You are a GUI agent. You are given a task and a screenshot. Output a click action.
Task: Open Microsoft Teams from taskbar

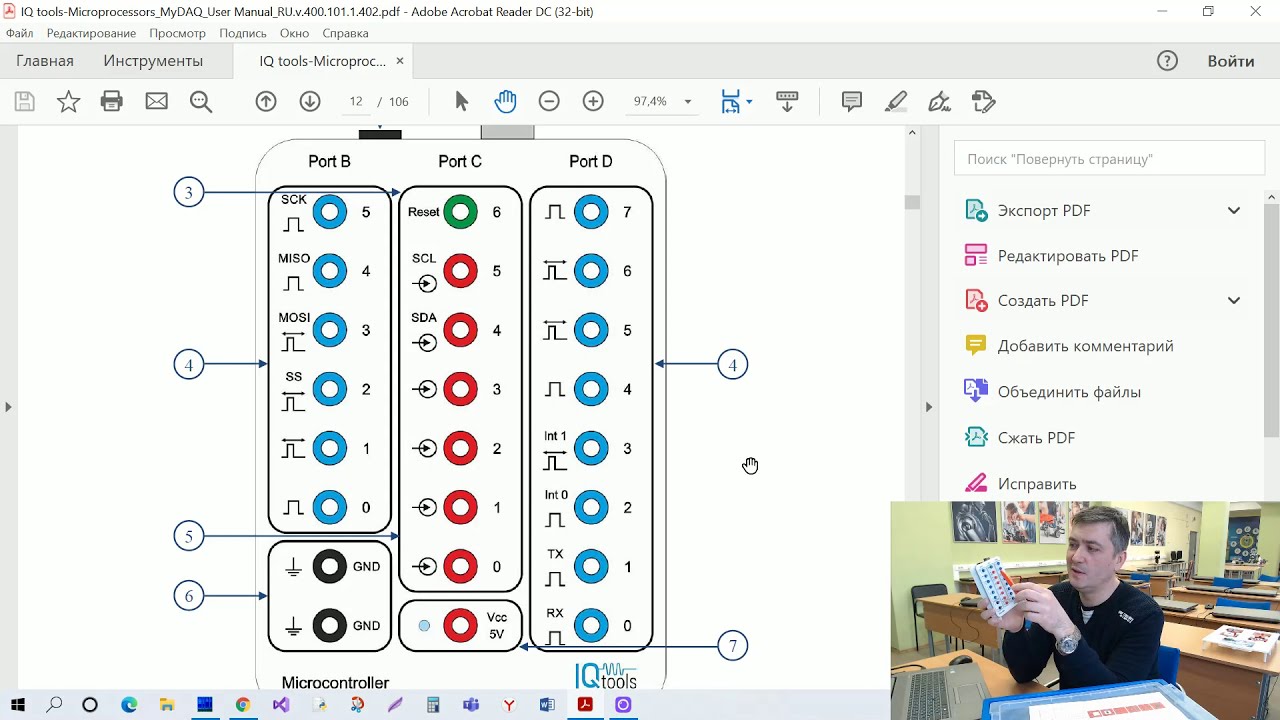tap(471, 705)
